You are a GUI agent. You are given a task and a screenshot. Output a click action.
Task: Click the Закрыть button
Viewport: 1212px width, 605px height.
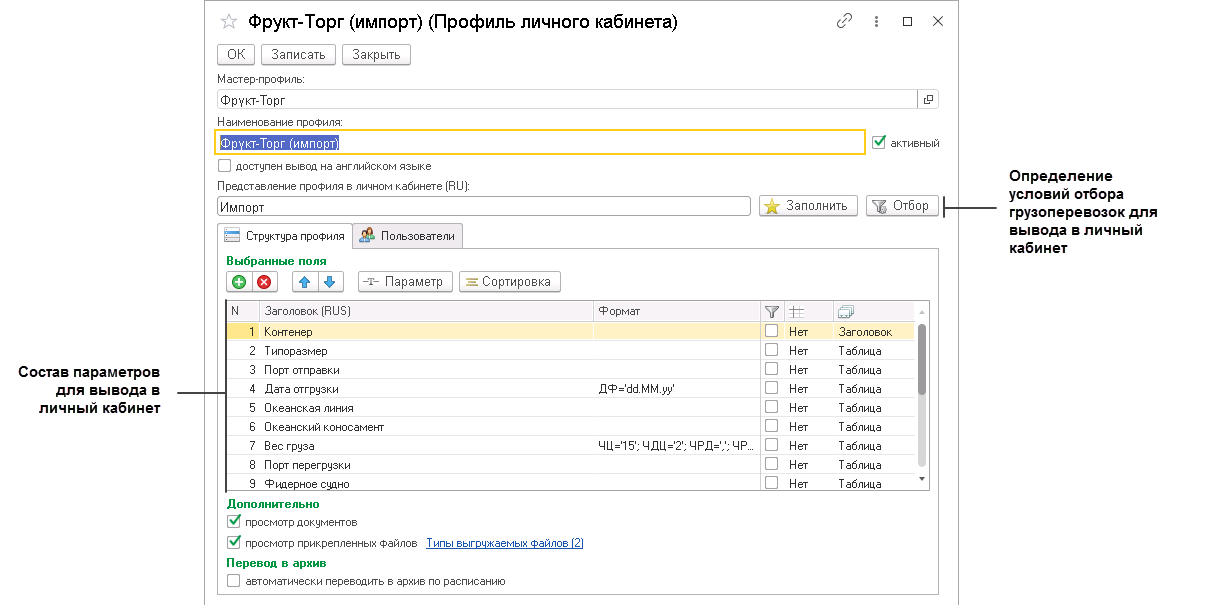[x=376, y=54]
